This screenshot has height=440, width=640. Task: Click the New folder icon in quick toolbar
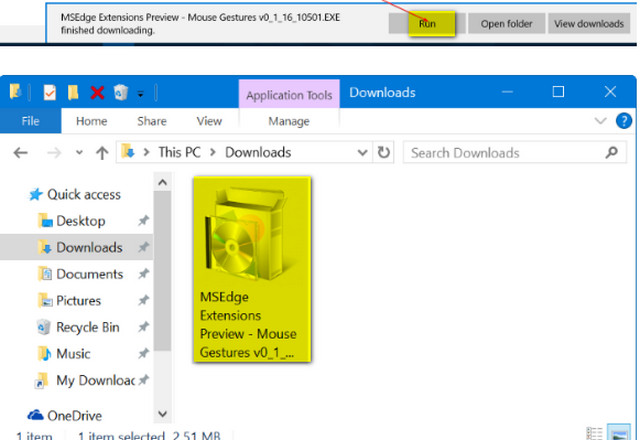coord(73,92)
